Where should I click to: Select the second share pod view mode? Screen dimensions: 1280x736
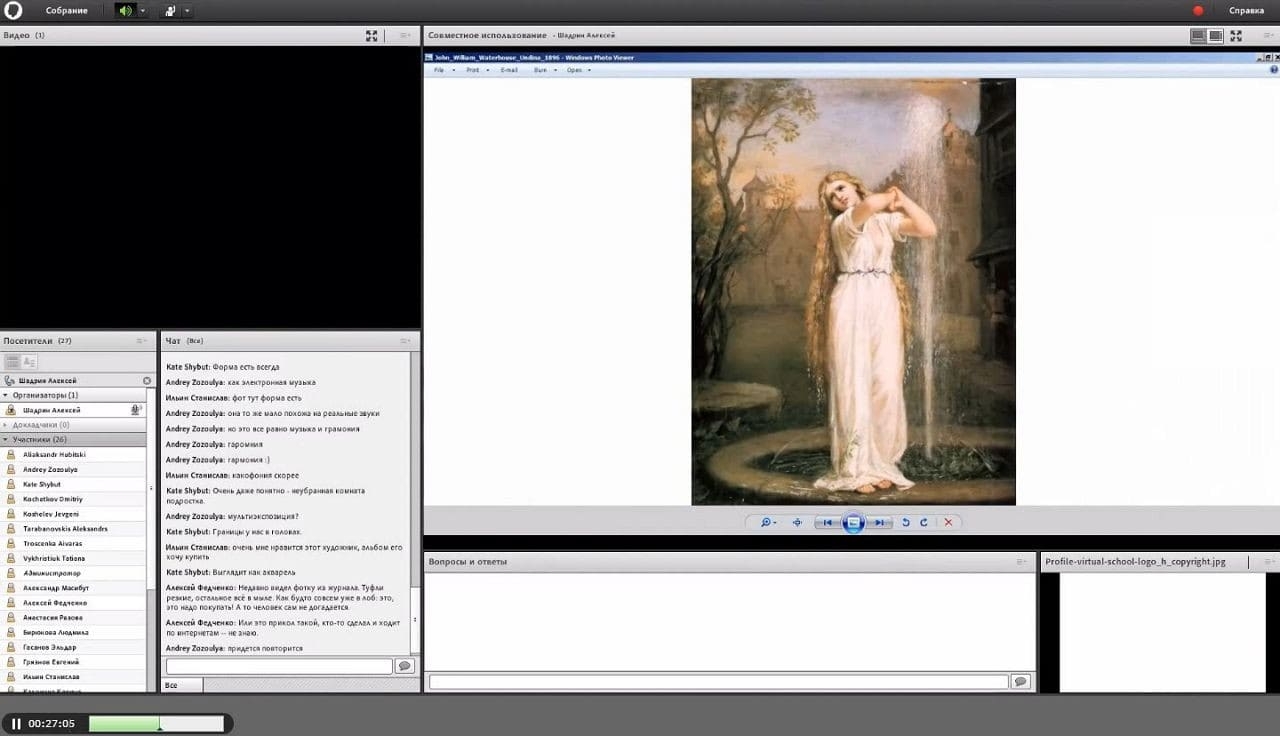click(1215, 35)
